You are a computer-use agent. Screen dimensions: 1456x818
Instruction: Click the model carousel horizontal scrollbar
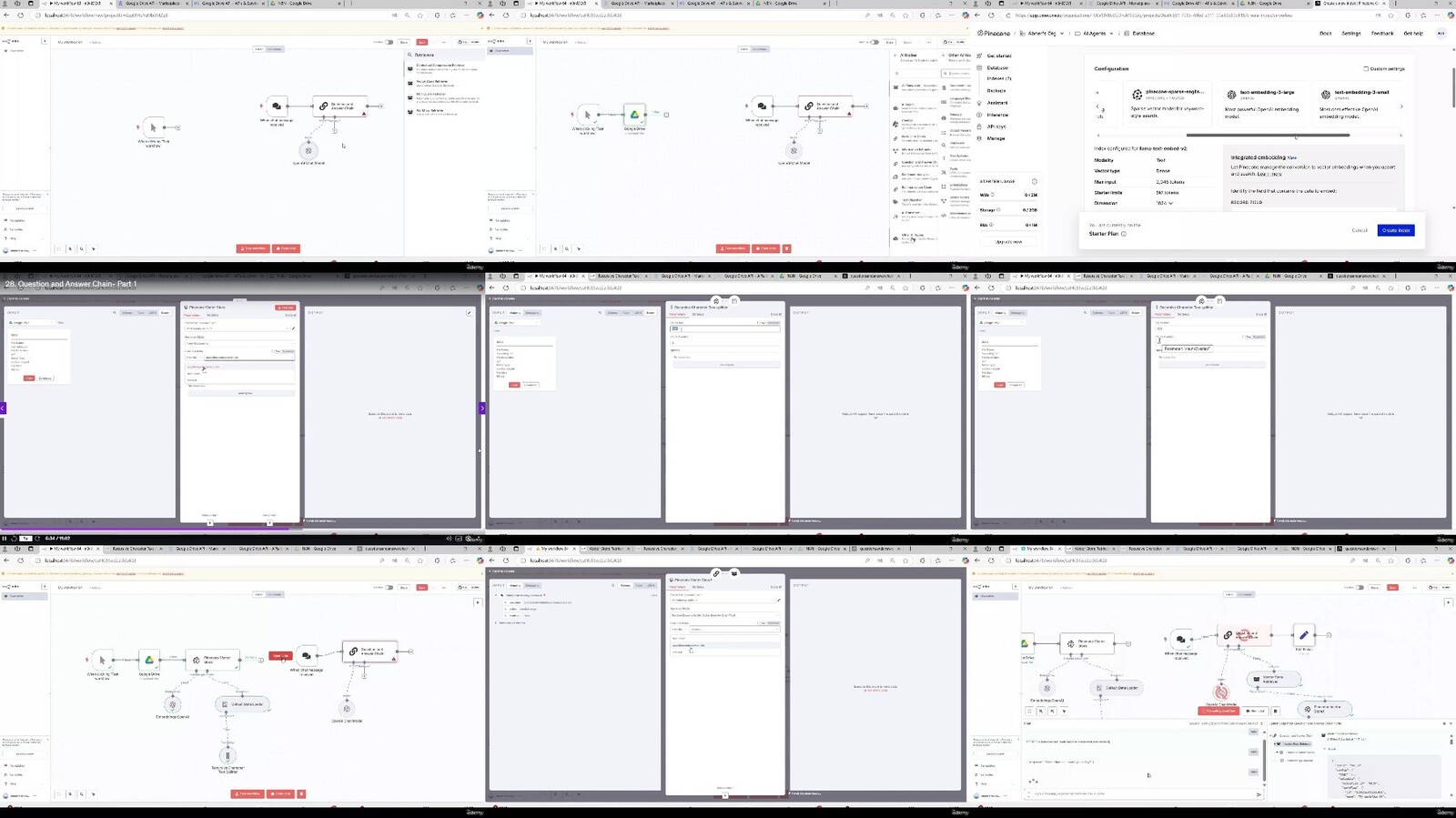(x=1268, y=136)
